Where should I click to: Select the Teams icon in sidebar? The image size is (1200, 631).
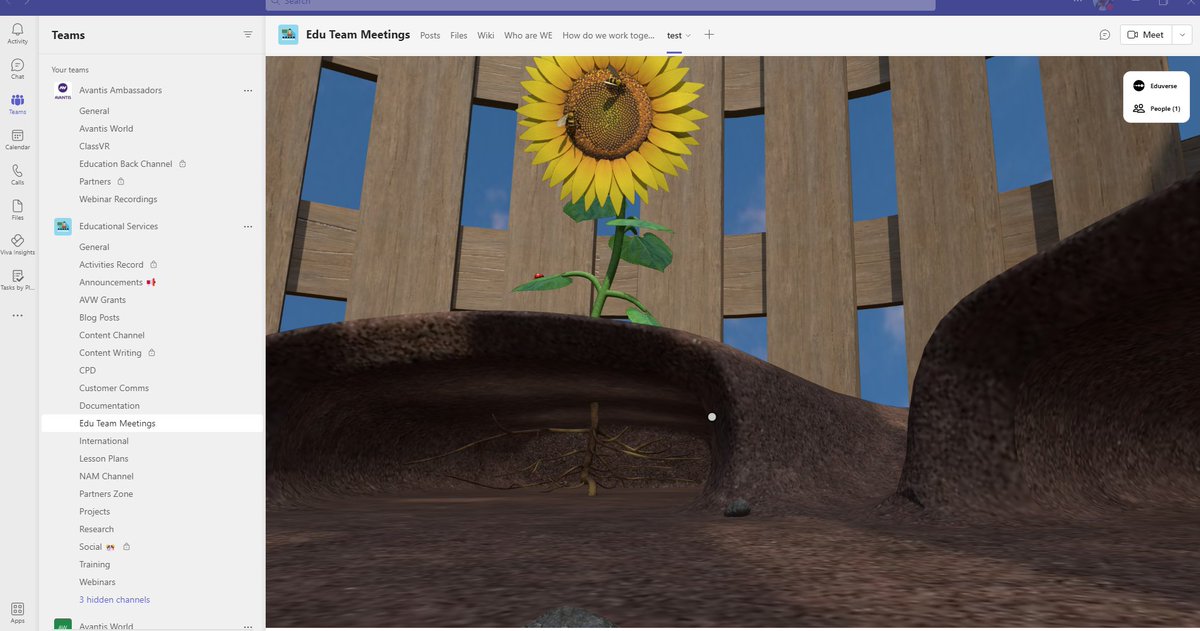tap(17, 104)
